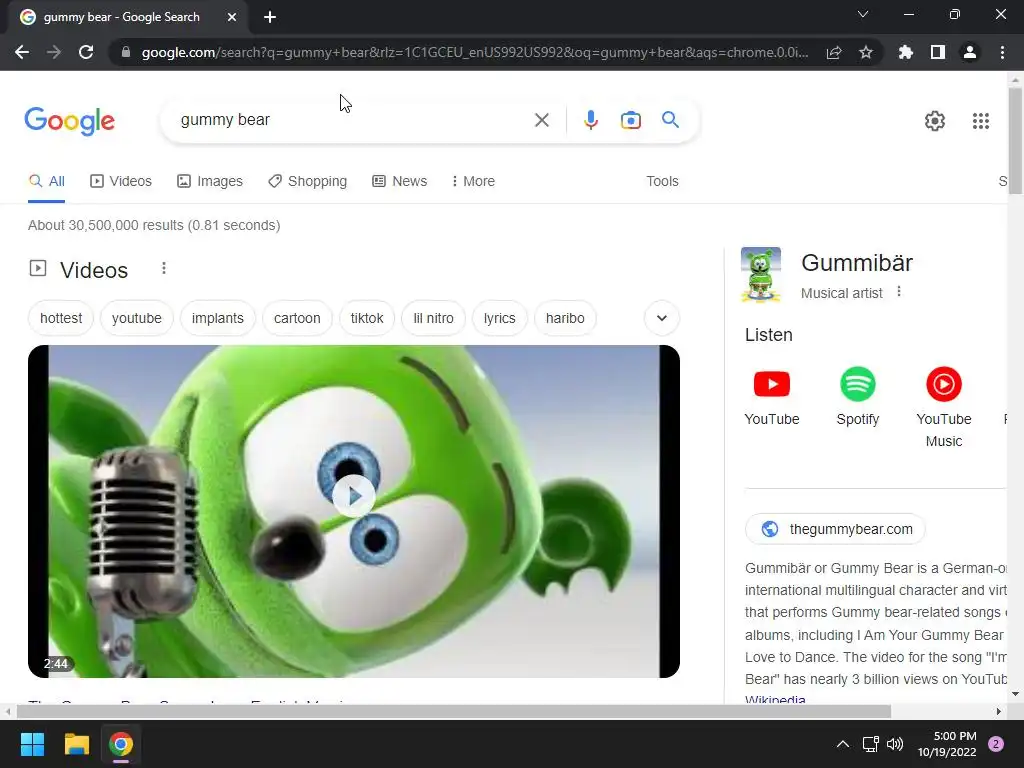Viewport: 1024px width, 768px height.
Task: Filter videos by the implants chip
Action: (x=217, y=318)
